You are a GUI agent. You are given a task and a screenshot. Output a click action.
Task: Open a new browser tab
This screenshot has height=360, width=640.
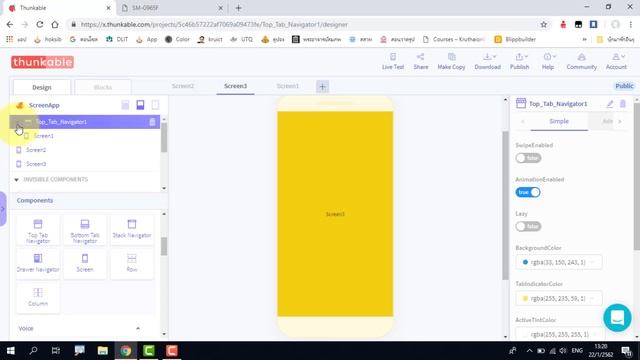coord(238,8)
